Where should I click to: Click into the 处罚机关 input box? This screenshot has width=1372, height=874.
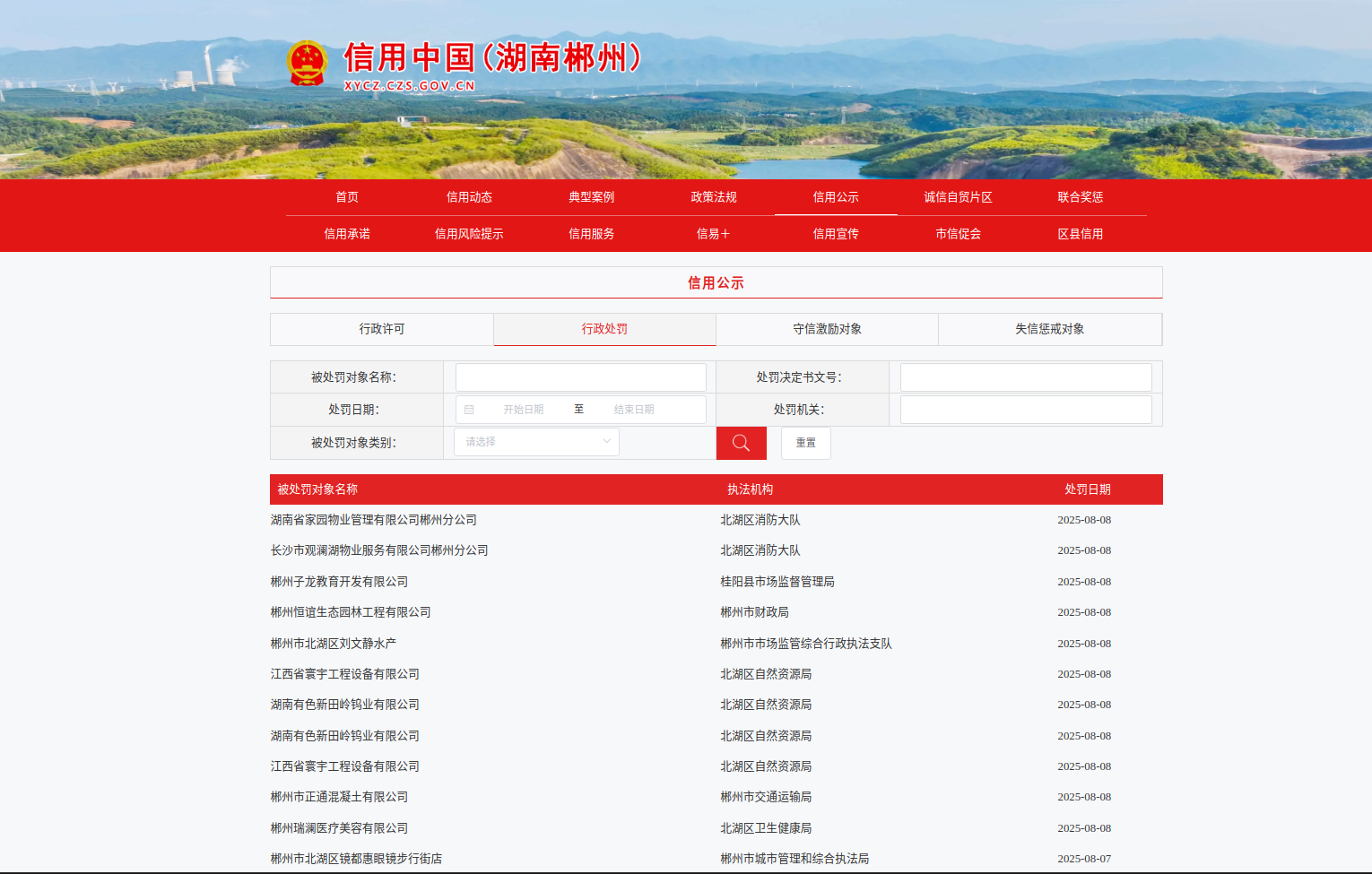tap(1025, 410)
